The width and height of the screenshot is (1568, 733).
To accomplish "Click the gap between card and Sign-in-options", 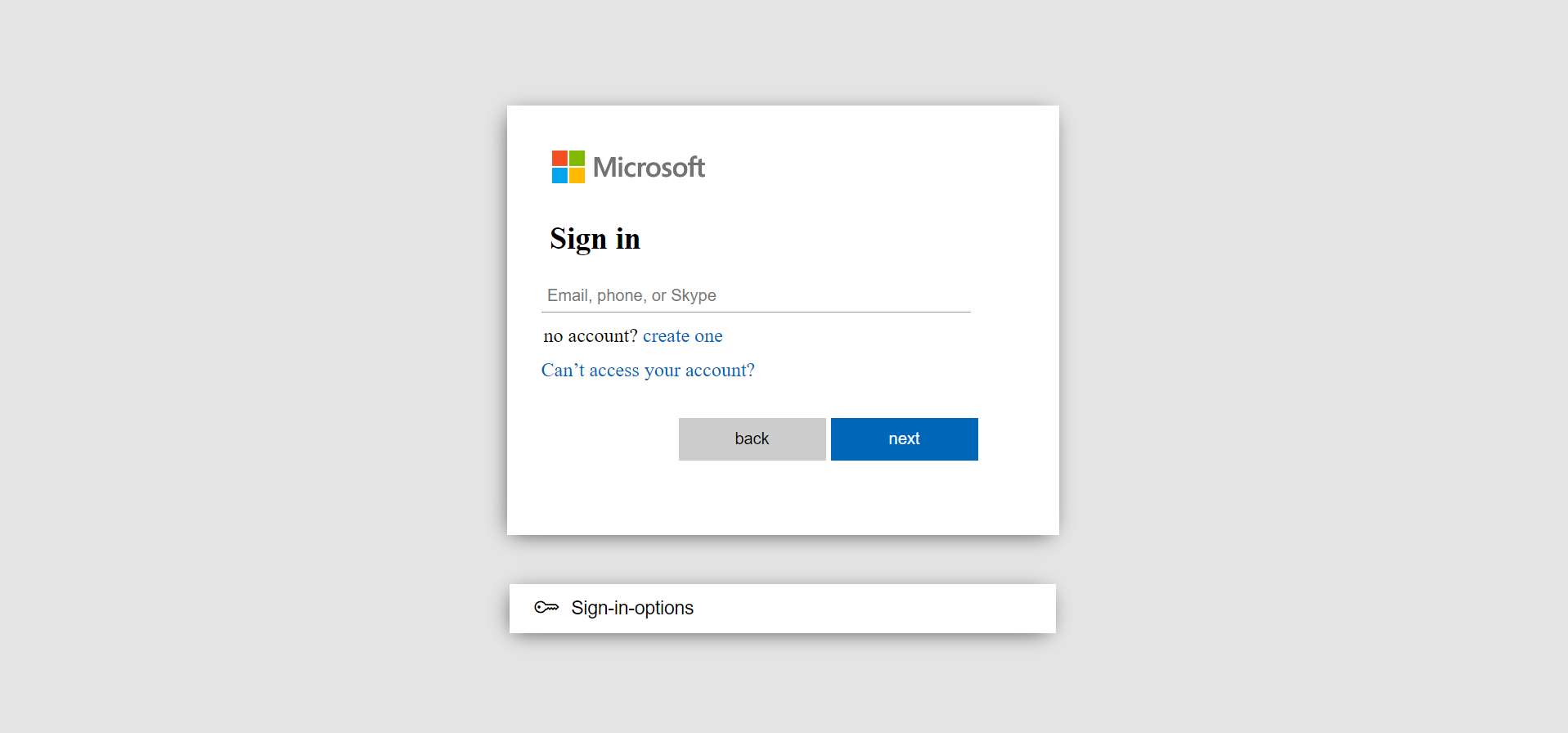I will pyautogui.click(x=783, y=560).
